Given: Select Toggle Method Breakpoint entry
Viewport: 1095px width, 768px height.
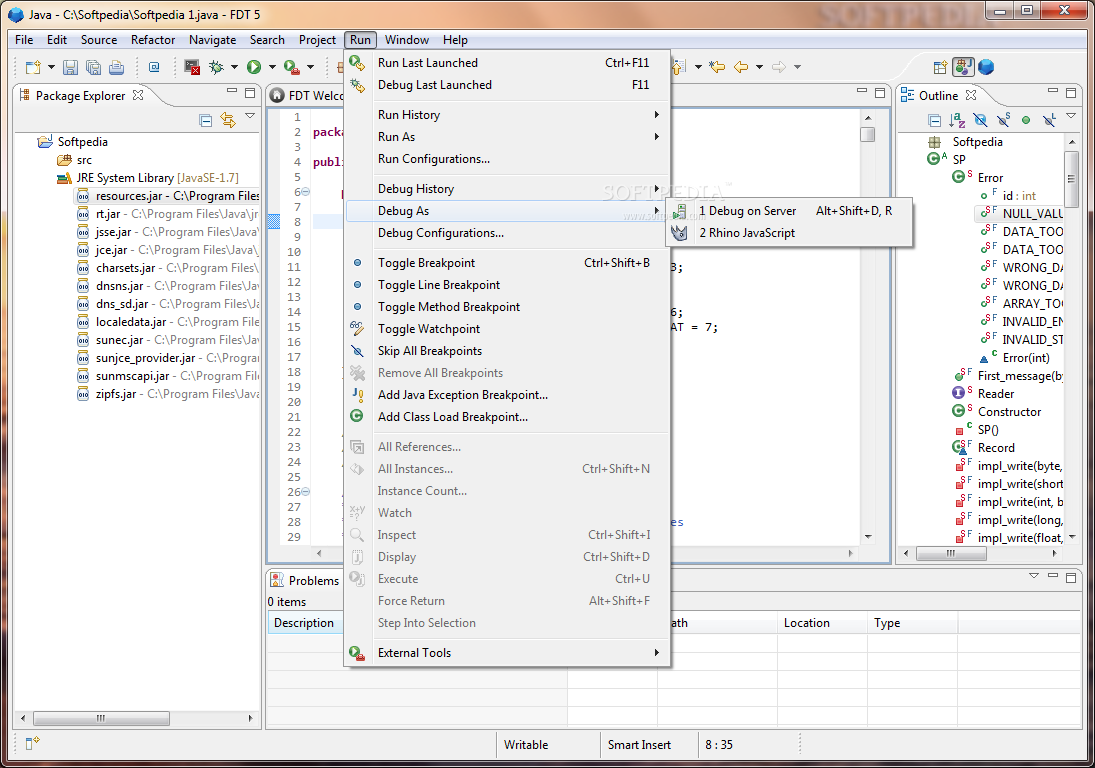Looking at the screenshot, I should click(x=508, y=307).
